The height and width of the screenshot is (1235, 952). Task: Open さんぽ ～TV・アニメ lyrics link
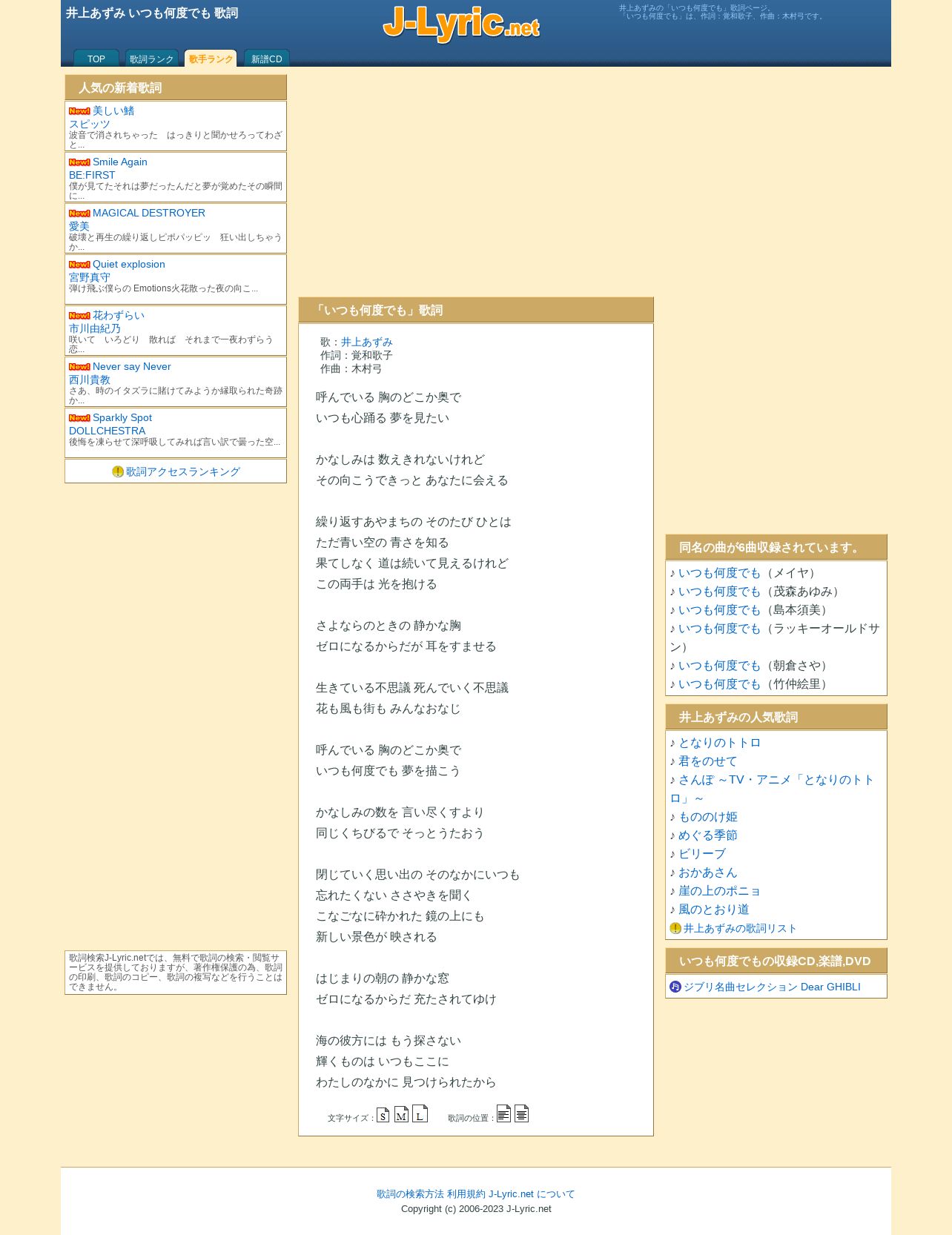click(772, 789)
